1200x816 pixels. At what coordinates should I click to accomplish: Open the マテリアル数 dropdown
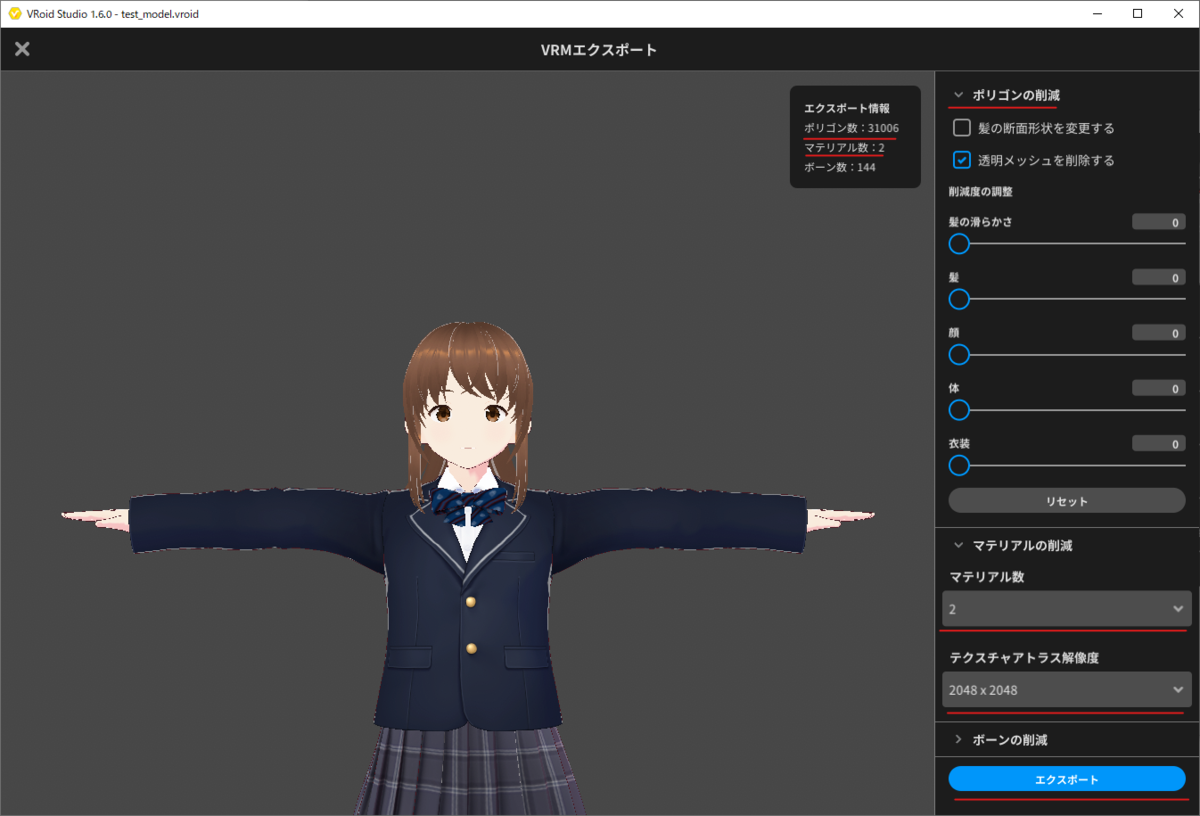1067,609
